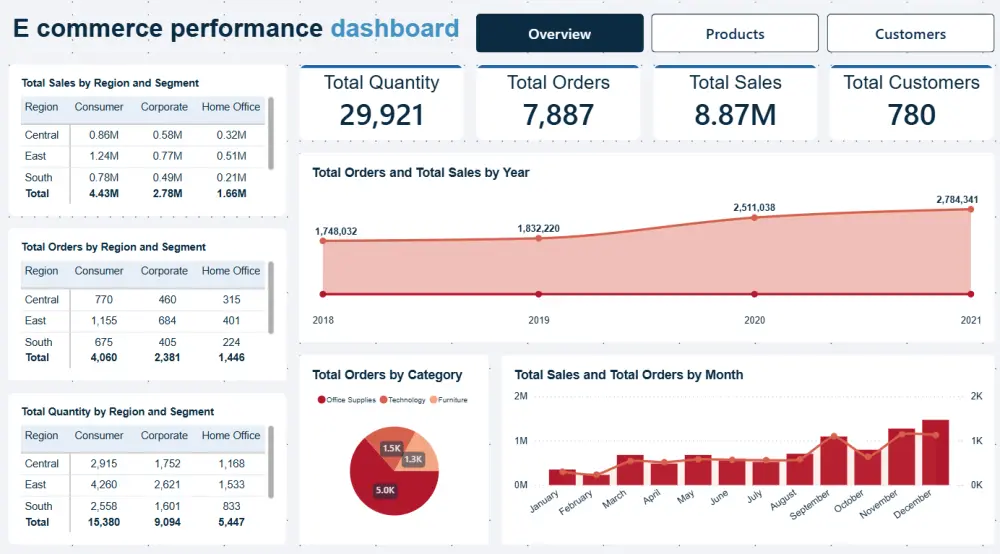Select the Total Customers 780 card

(x=911, y=103)
